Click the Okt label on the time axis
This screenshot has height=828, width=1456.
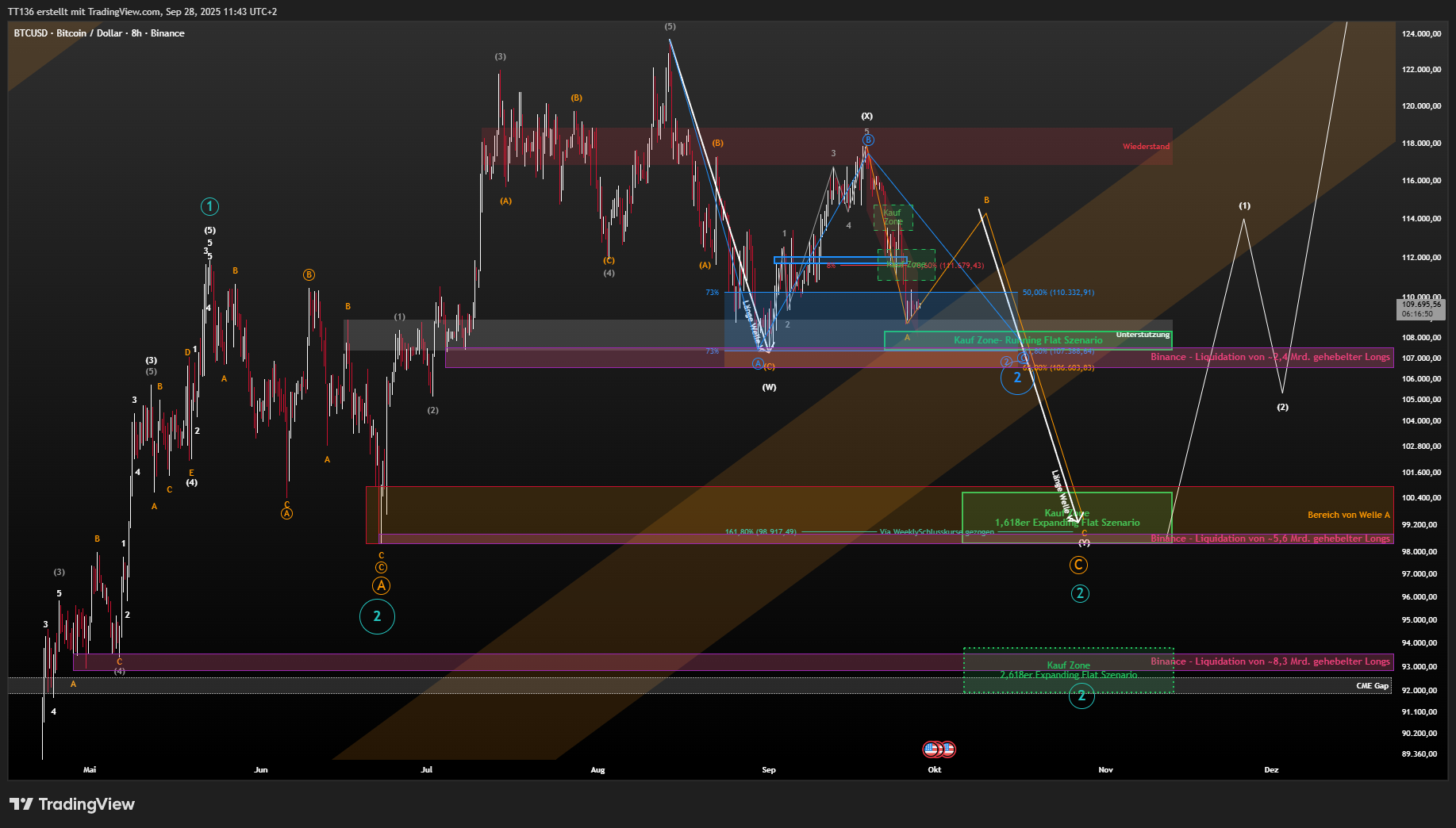[935, 770]
